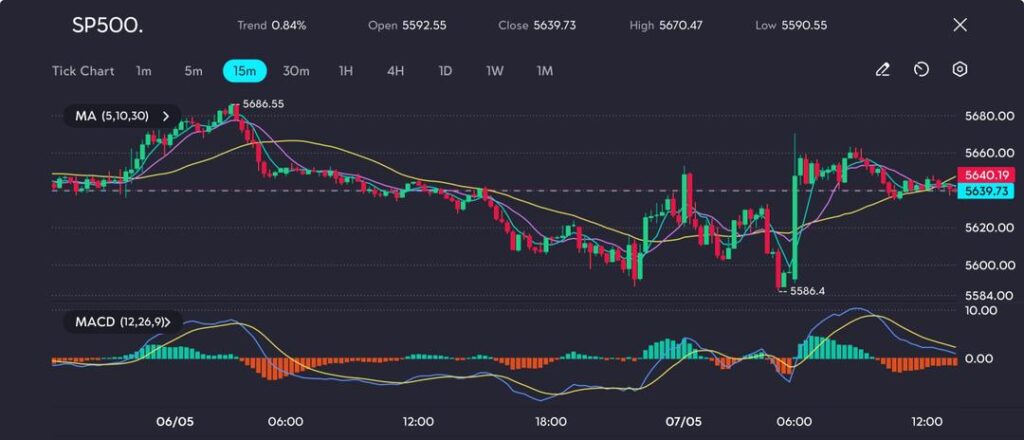Image resolution: width=1024 pixels, height=440 pixels.
Task: Set chart to 1M monthly interval
Action: (x=545, y=71)
